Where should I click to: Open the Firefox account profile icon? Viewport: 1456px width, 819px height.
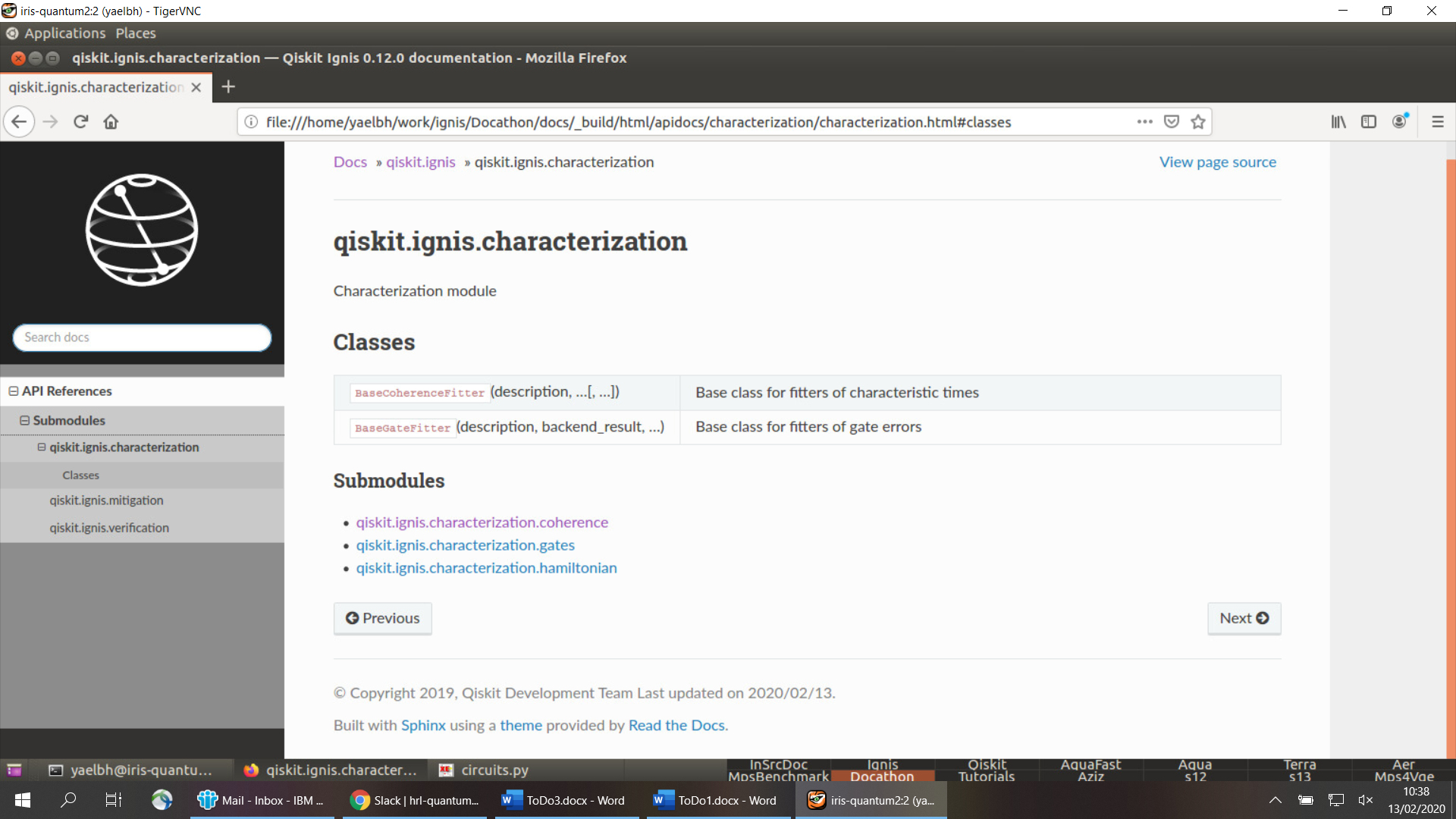tap(1399, 121)
